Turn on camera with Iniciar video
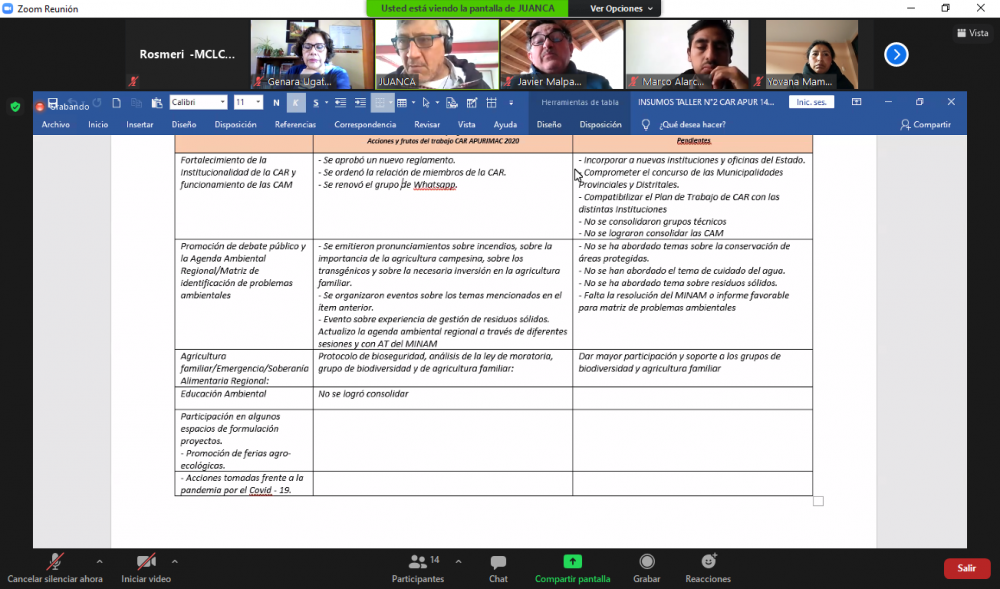The height and width of the screenshot is (589, 1000). (146, 562)
